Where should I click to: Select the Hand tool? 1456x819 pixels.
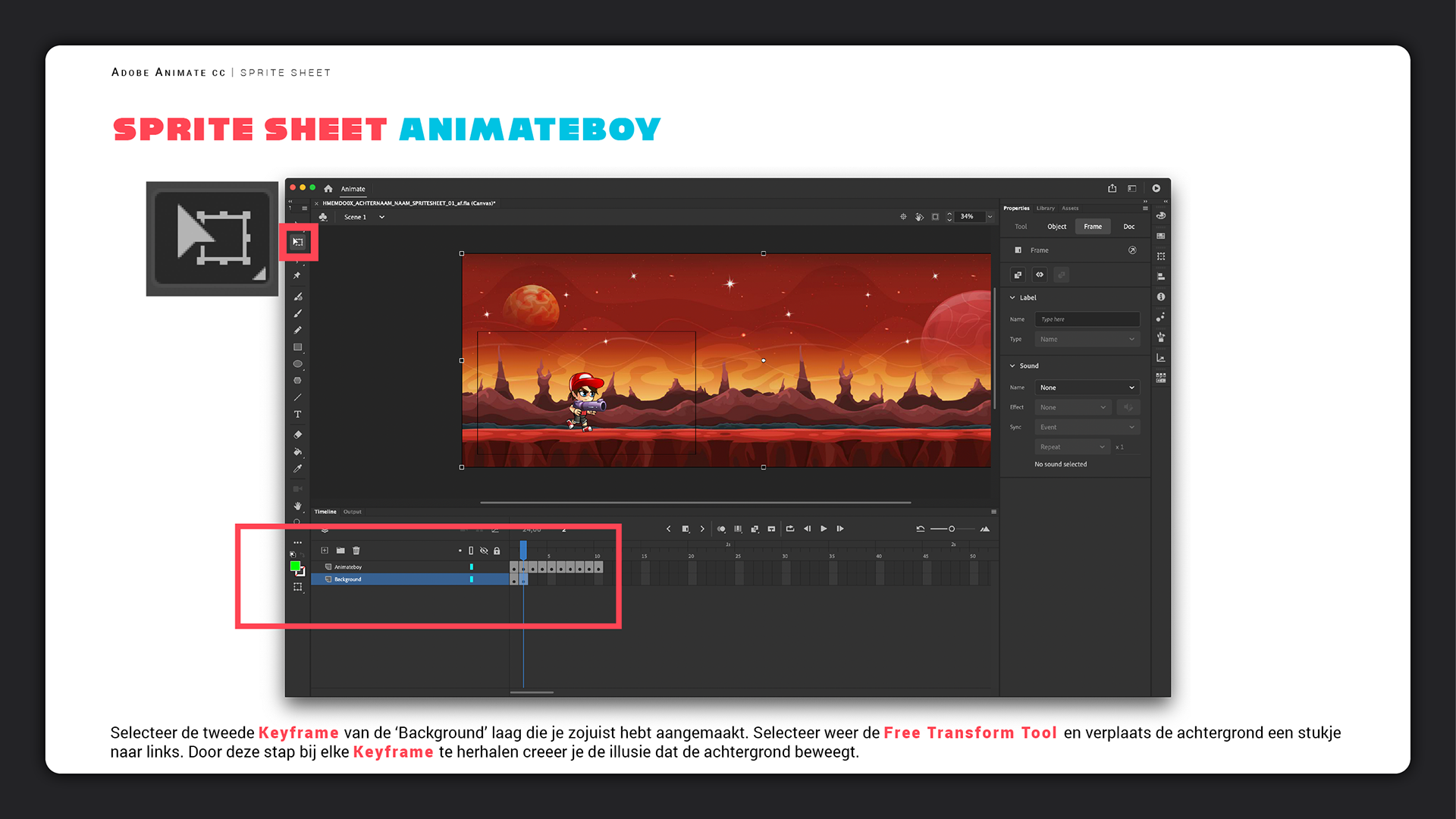(x=298, y=506)
